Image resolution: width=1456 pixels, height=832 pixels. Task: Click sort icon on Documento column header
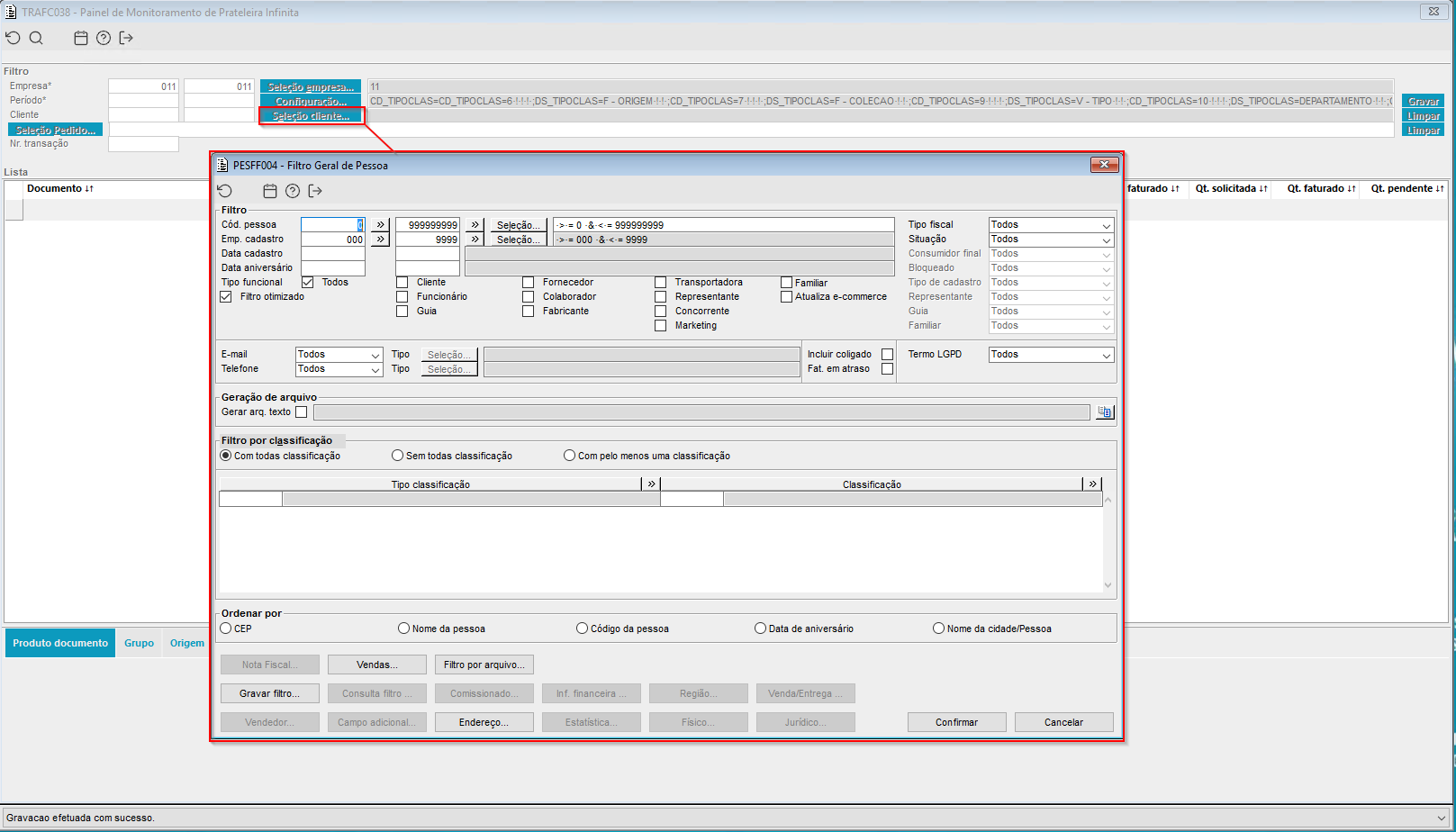(x=89, y=188)
